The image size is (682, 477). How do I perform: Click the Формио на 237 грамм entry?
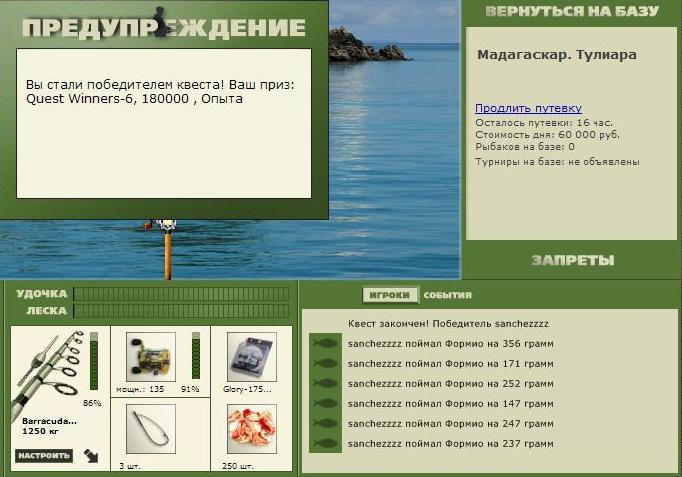(x=451, y=444)
